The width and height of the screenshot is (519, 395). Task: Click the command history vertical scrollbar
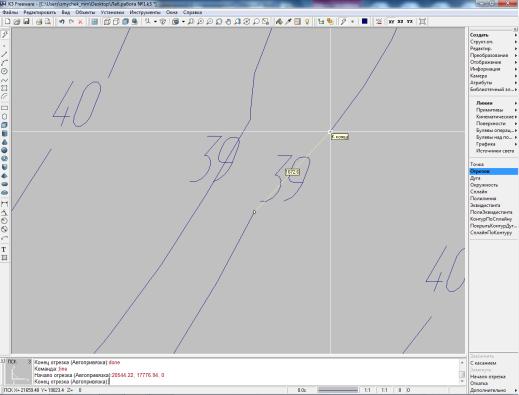462,372
